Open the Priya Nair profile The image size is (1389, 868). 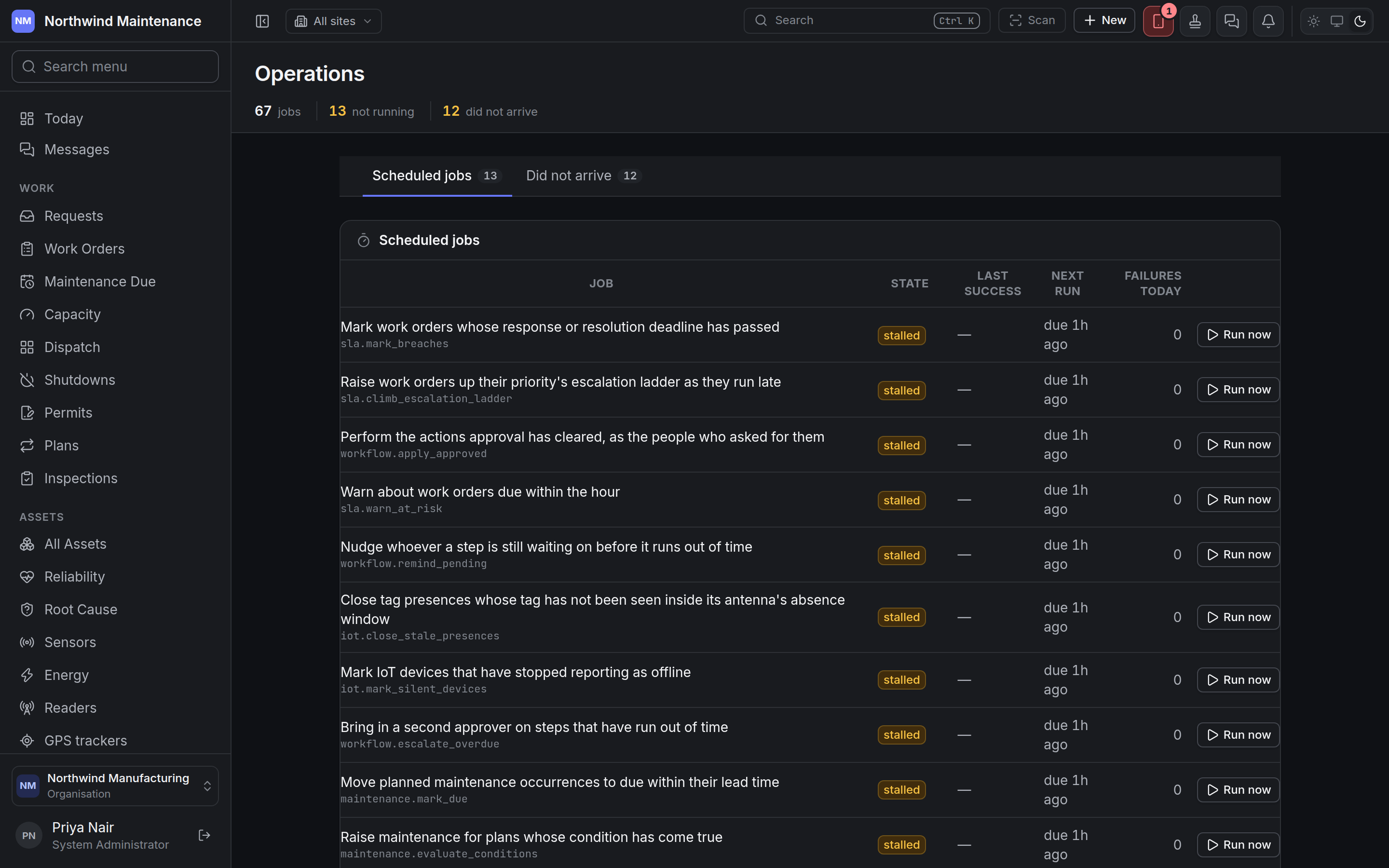tap(93, 835)
